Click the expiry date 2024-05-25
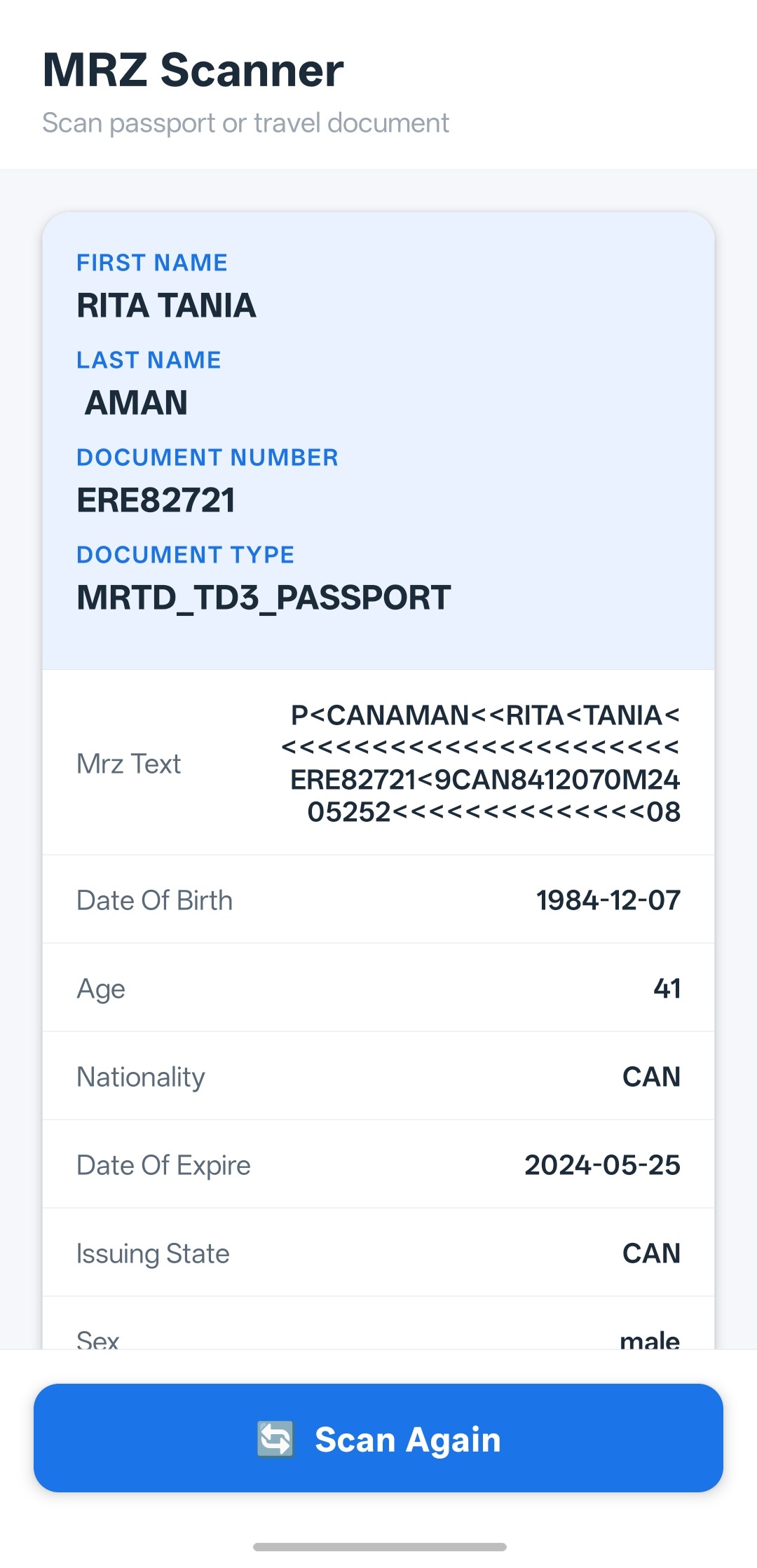Screen dimensions: 757x1568 pyautogui.click(x=603, y=1164)
